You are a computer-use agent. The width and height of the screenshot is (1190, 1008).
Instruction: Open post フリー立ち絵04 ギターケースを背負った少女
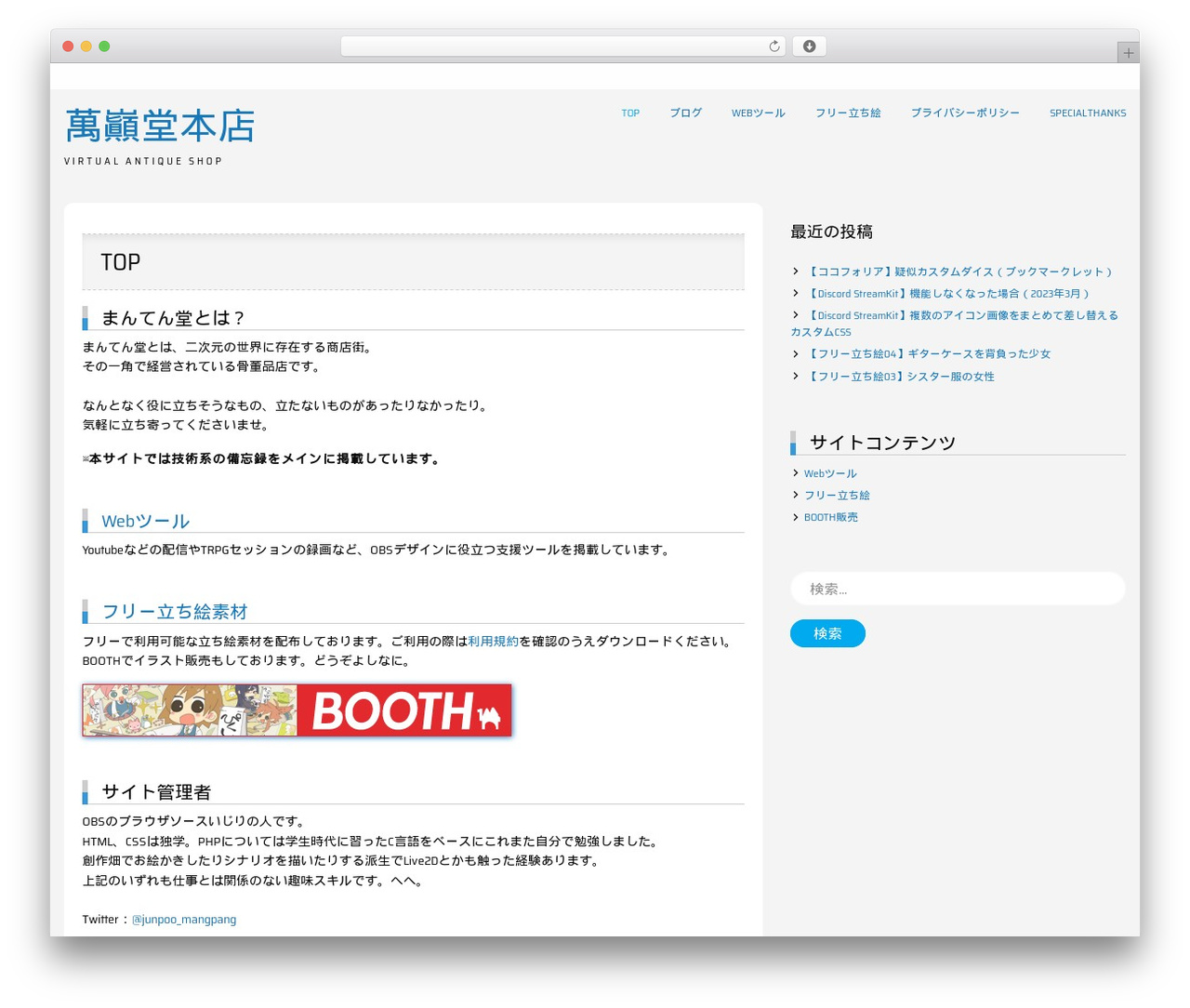coord(928,354)
